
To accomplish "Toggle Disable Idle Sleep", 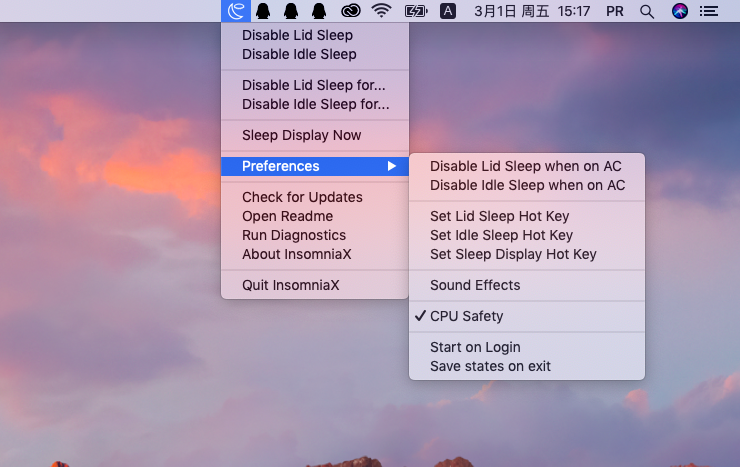I will pos(315,54).
